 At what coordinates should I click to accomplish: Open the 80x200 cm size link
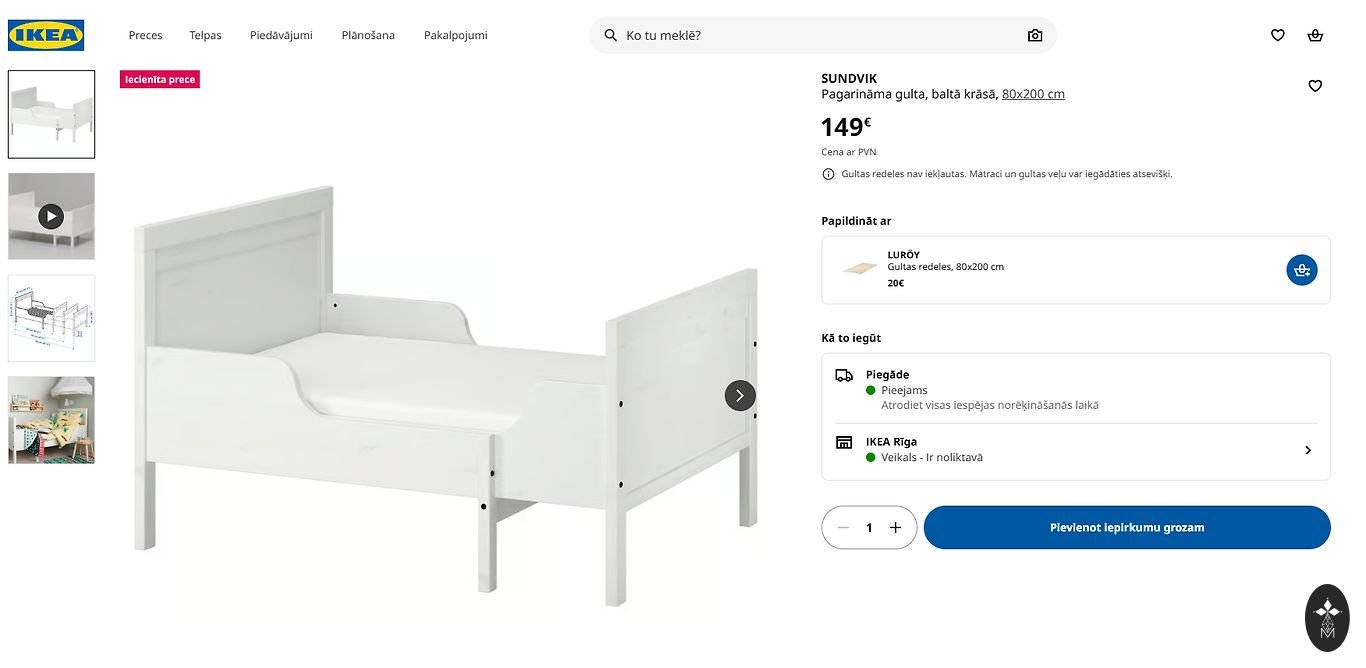(1033, 94)
